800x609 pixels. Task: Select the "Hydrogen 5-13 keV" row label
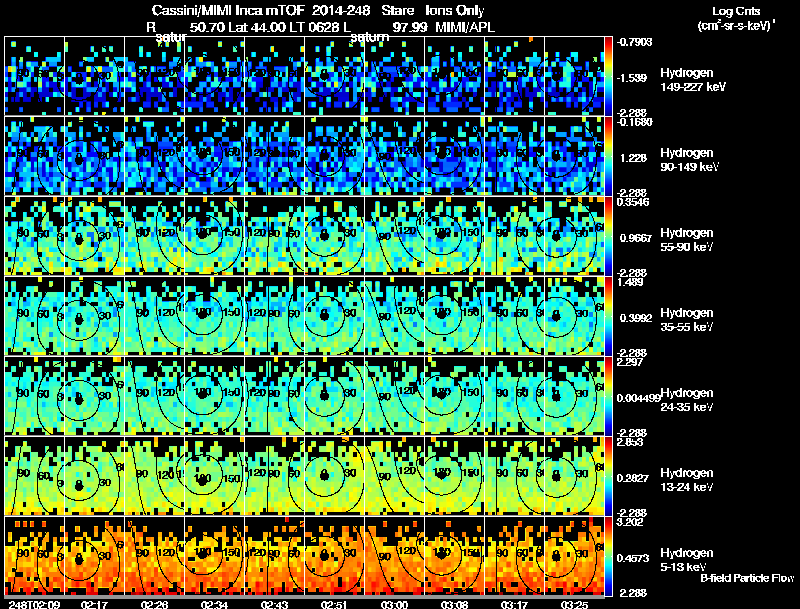(x=687, y=560)
